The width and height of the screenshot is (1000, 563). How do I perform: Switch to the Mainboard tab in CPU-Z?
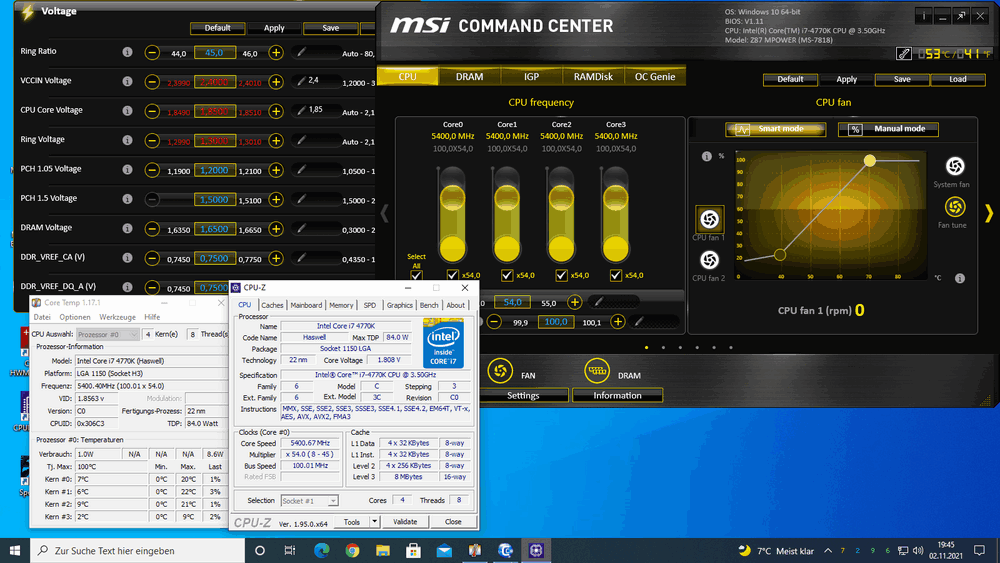[x=306, y=305]
